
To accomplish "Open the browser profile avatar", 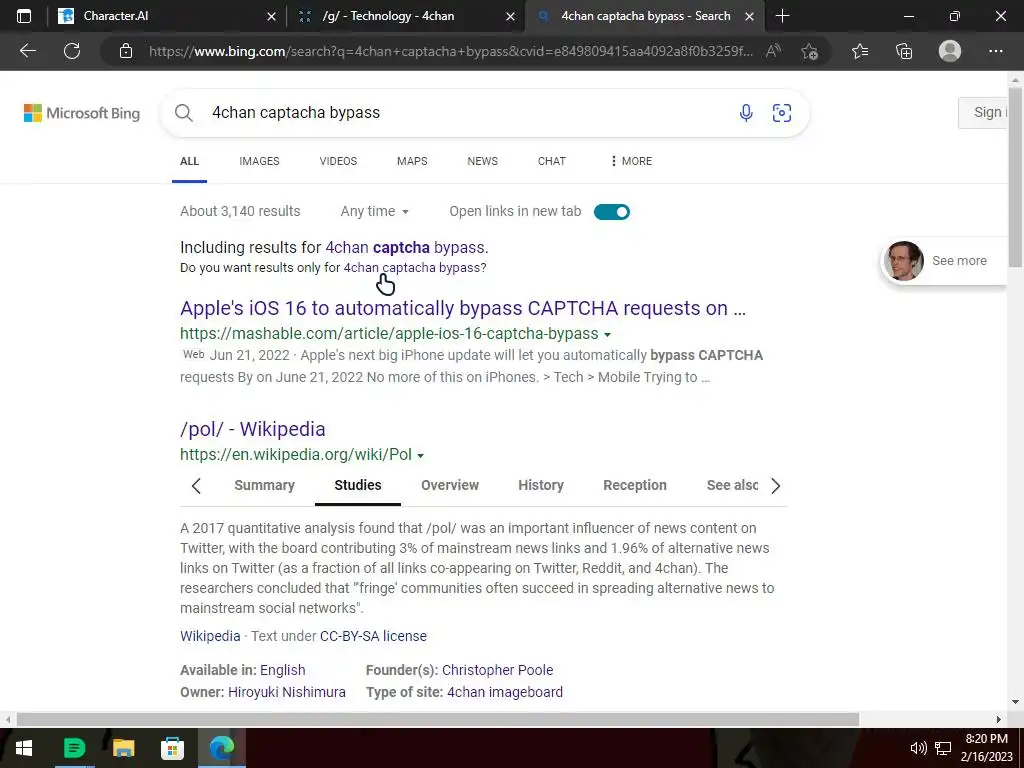I will [x=950, y=51].
